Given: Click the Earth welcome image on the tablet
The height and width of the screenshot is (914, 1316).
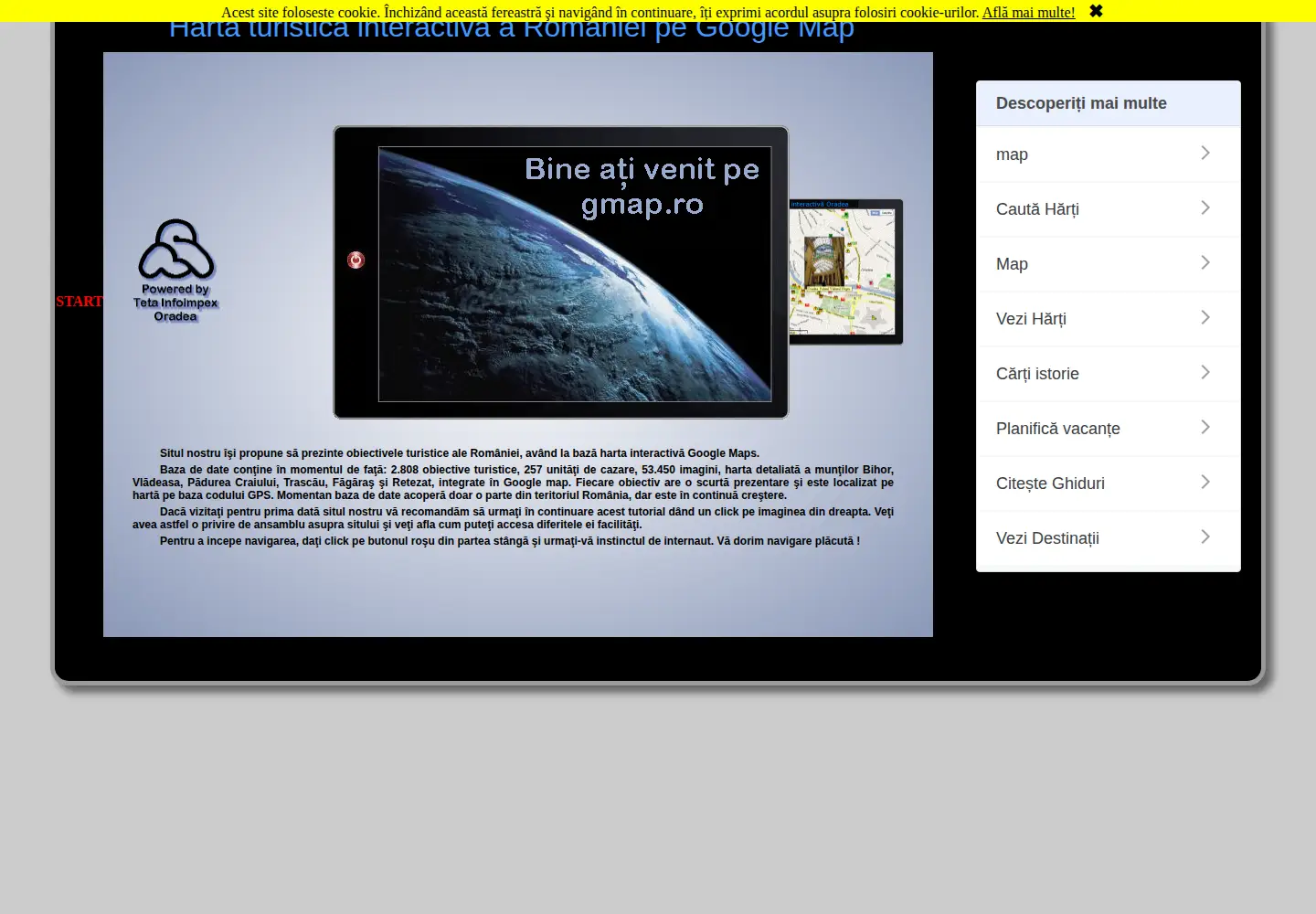Looking at the screenshot, I should [575, 274].
